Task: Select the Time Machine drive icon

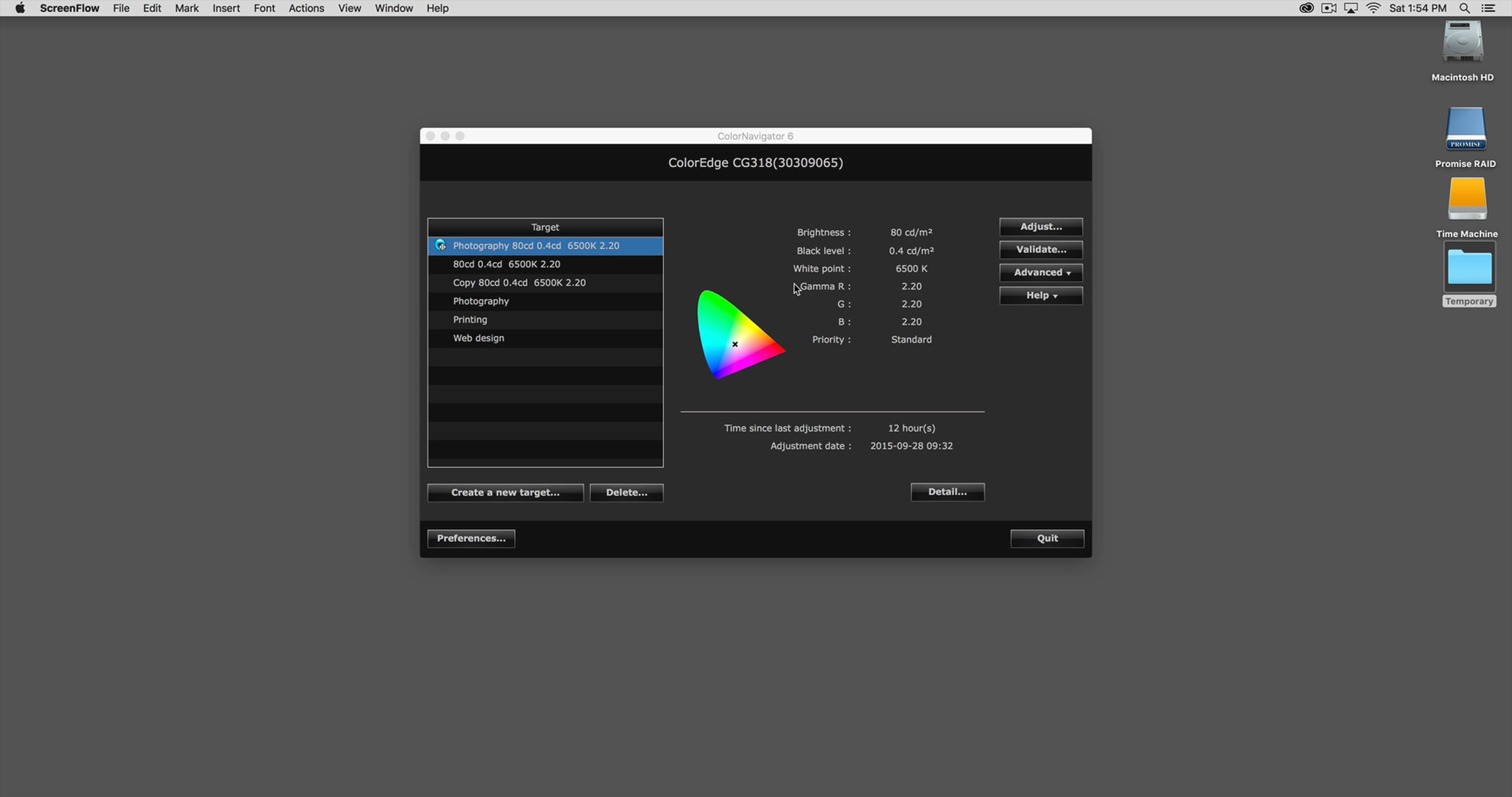Action: coord(1467,198)
